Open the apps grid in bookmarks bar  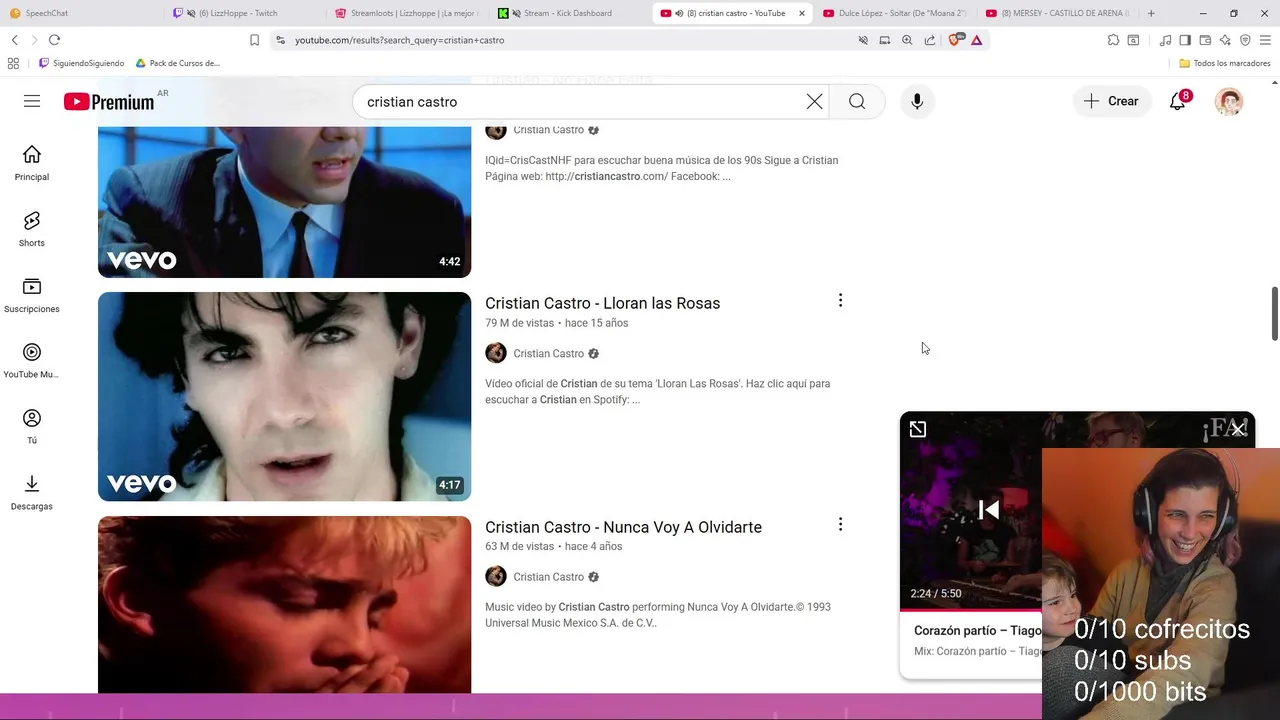(13, 63)
